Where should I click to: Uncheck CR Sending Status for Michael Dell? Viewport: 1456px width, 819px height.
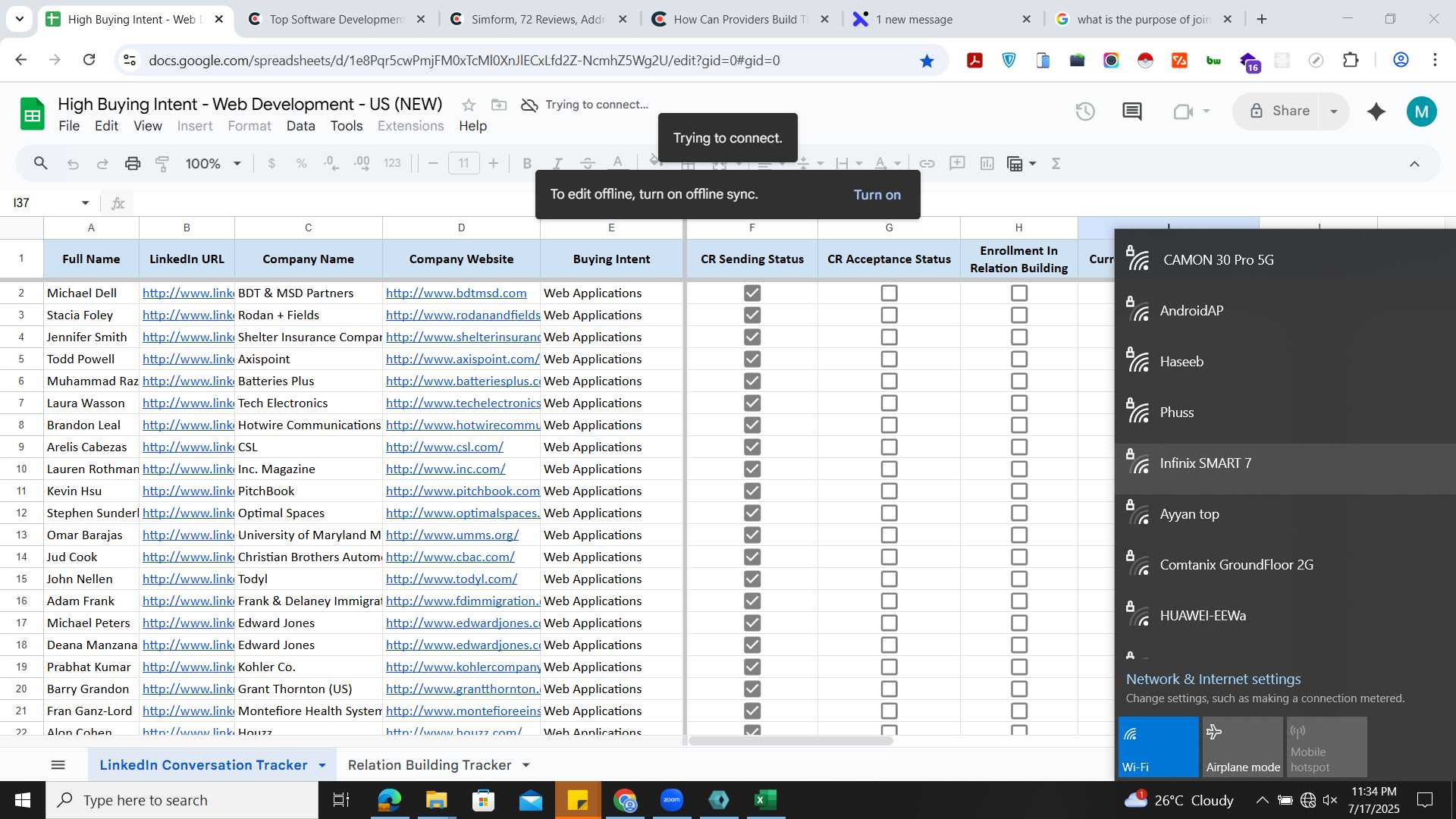[x=752, y=293]
